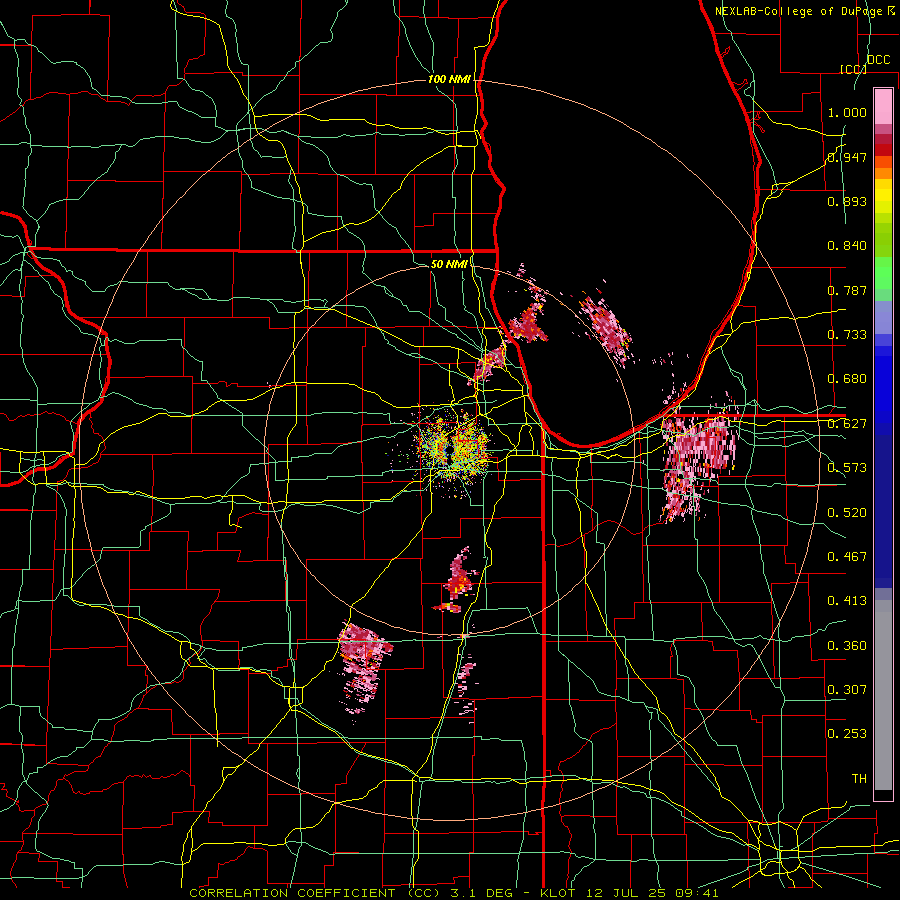Click the 1.000 scale value
The width and height of the screenshot is (900, 900).
(847, 112)
